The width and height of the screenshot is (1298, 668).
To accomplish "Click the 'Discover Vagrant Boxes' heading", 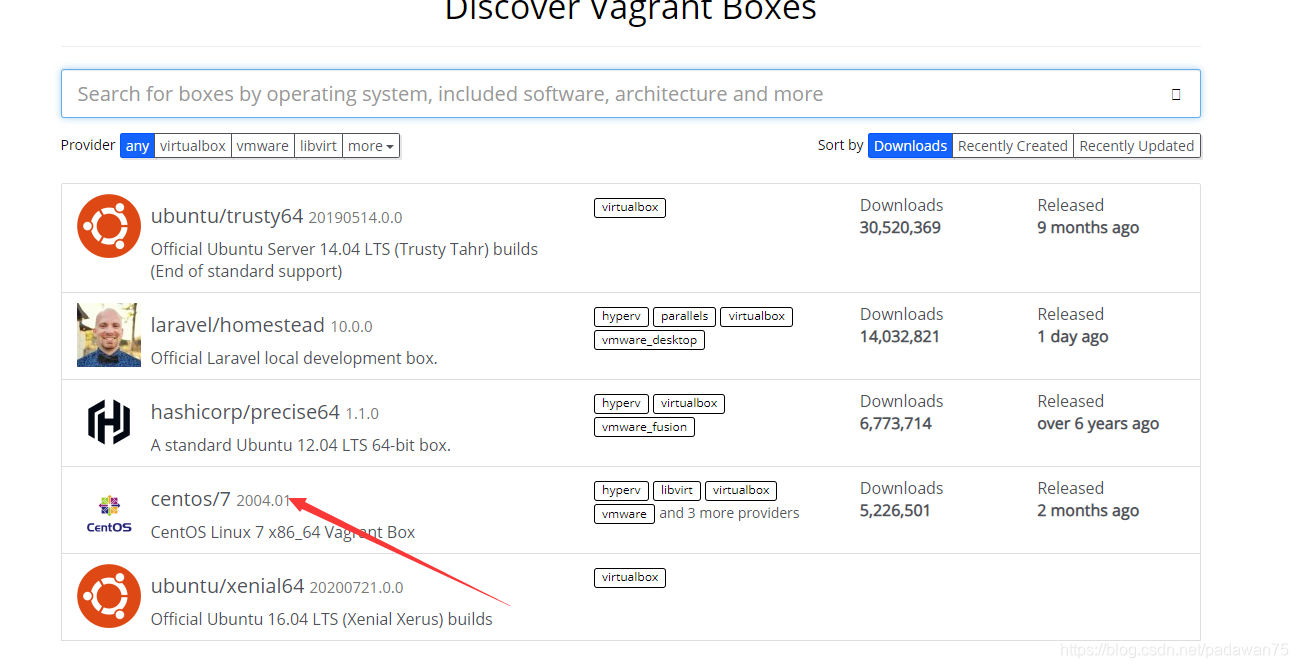I will coord(631,10).
